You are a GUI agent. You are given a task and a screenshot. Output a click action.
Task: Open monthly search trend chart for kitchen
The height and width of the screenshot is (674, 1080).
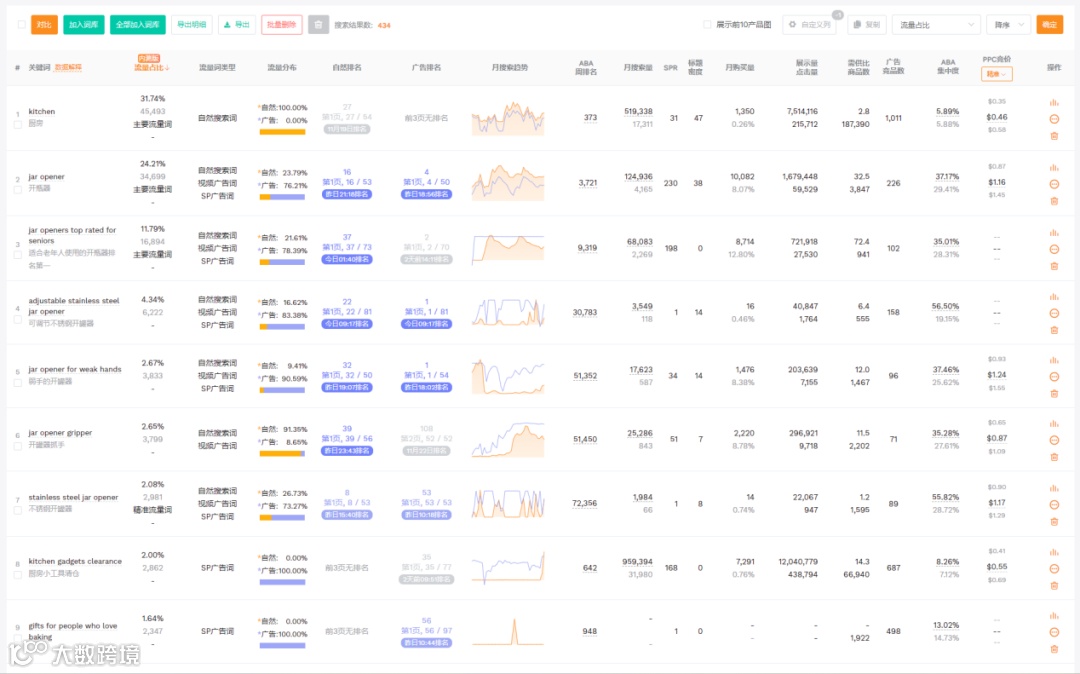(x=508, y=118)
